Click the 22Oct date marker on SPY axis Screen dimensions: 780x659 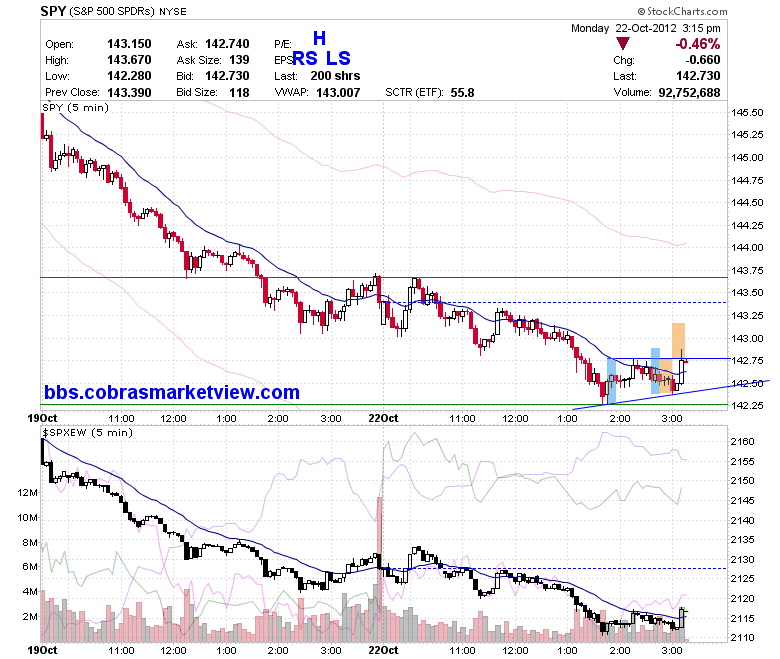click(x=383, y=418)
